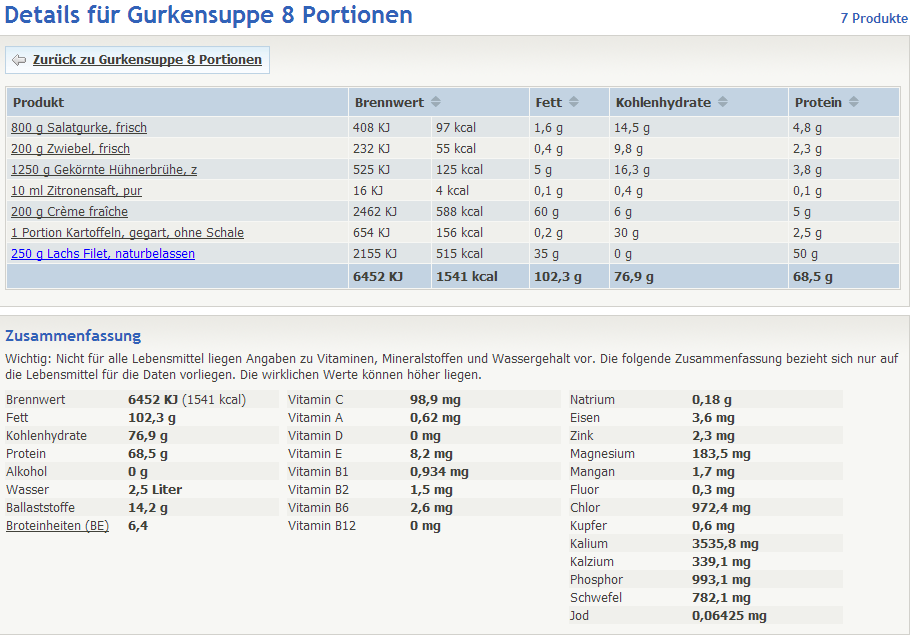Viewport: 913px width, 636px height.
Task: Select 1250 g Gekörnte Hühnerbrühe link
Action: tap(104, 170)
